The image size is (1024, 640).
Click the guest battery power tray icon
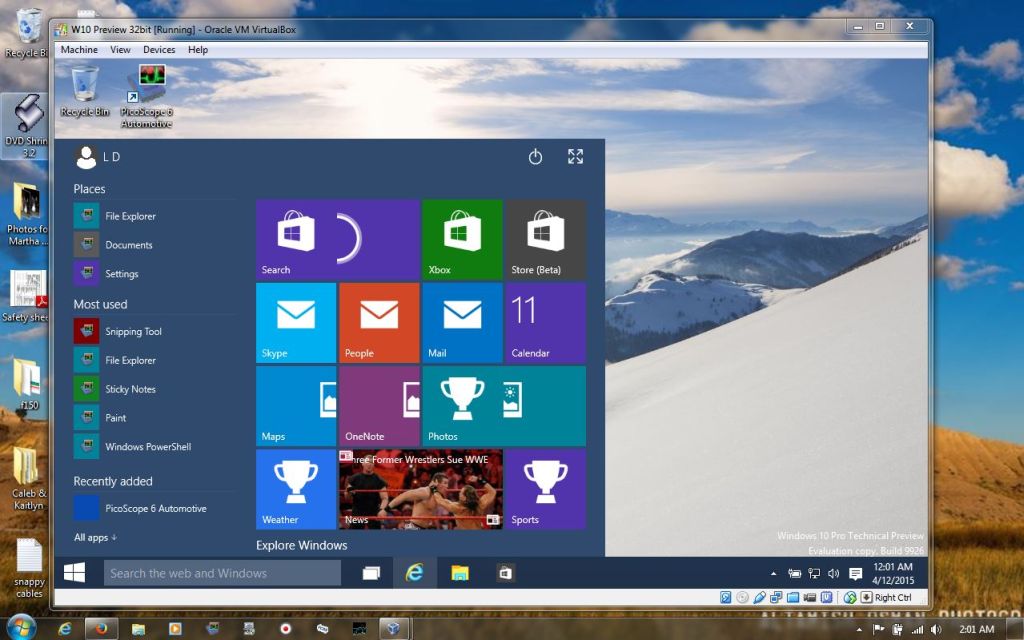(794, 573)
